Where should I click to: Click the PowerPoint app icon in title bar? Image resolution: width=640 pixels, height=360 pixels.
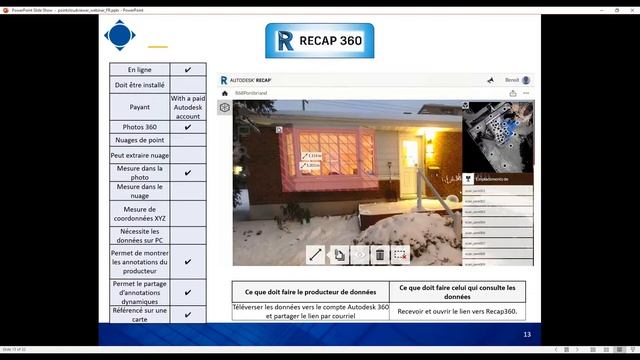tap(5, 10)
